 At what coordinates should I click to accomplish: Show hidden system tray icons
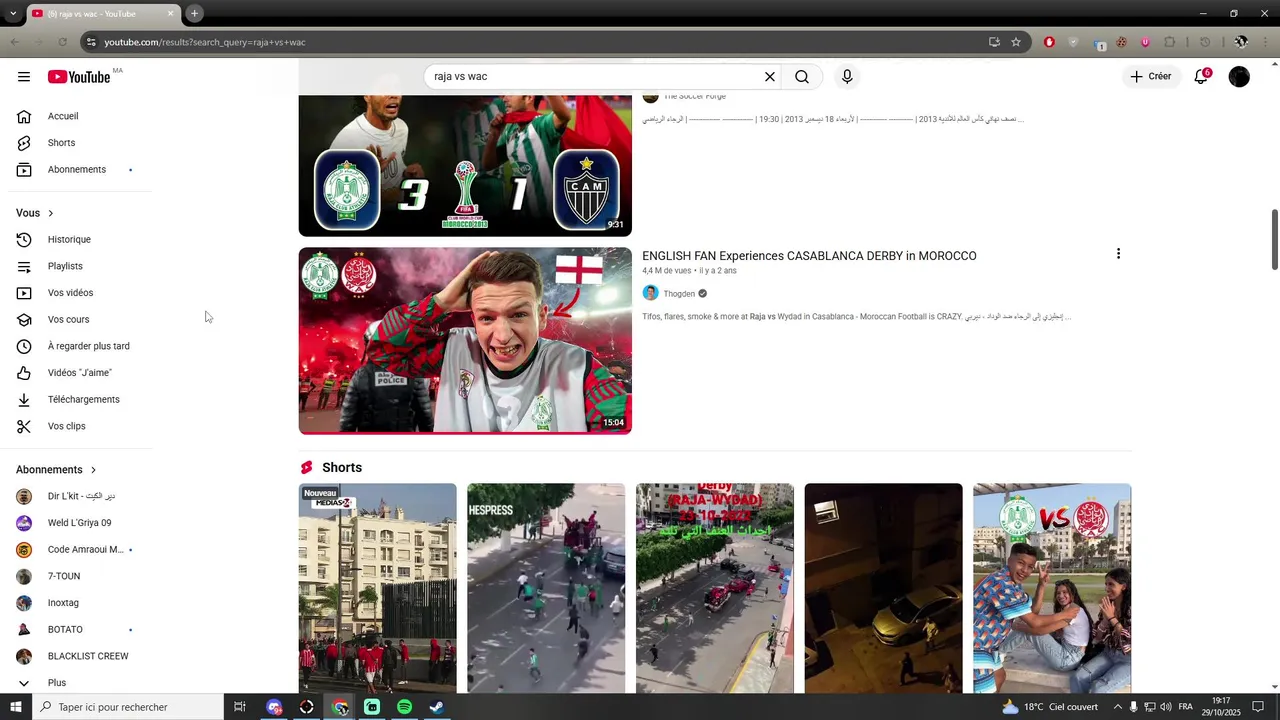[1118, 707]
